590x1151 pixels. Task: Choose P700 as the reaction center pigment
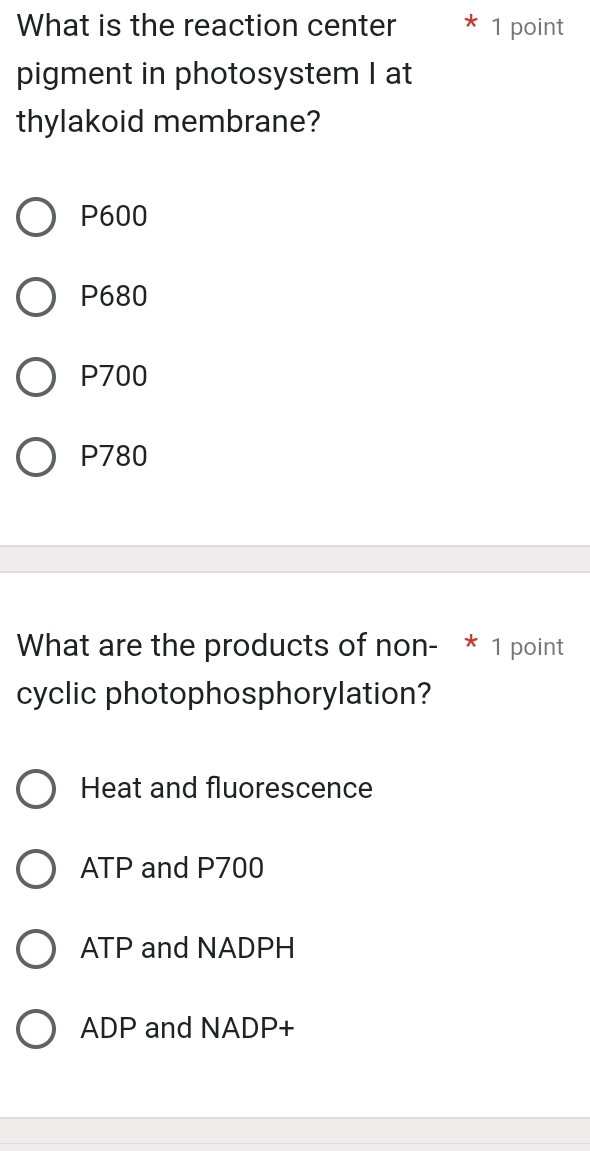35,377
